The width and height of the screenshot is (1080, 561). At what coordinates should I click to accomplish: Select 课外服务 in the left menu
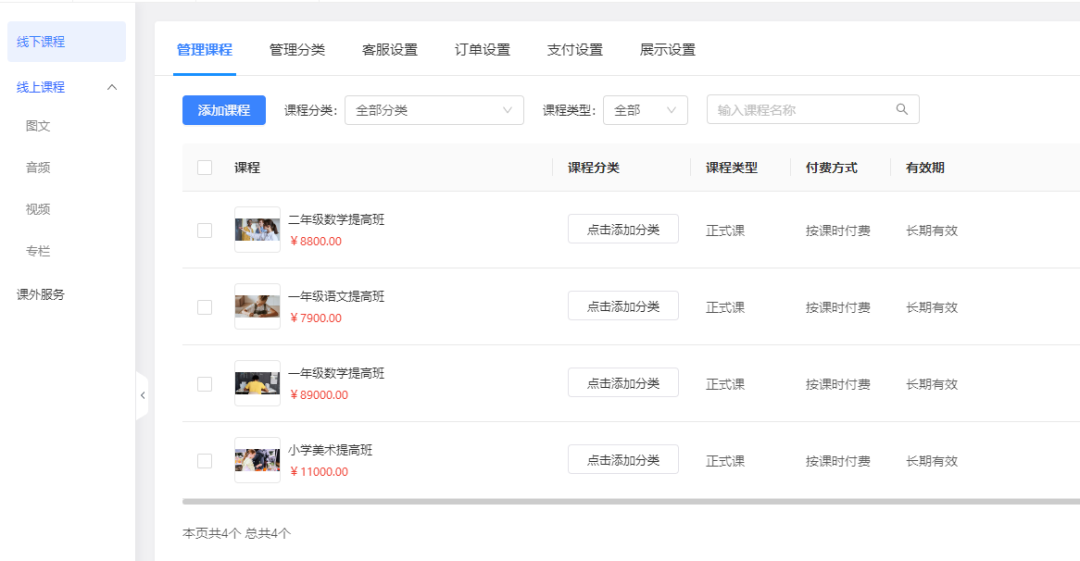click(41, 295)
